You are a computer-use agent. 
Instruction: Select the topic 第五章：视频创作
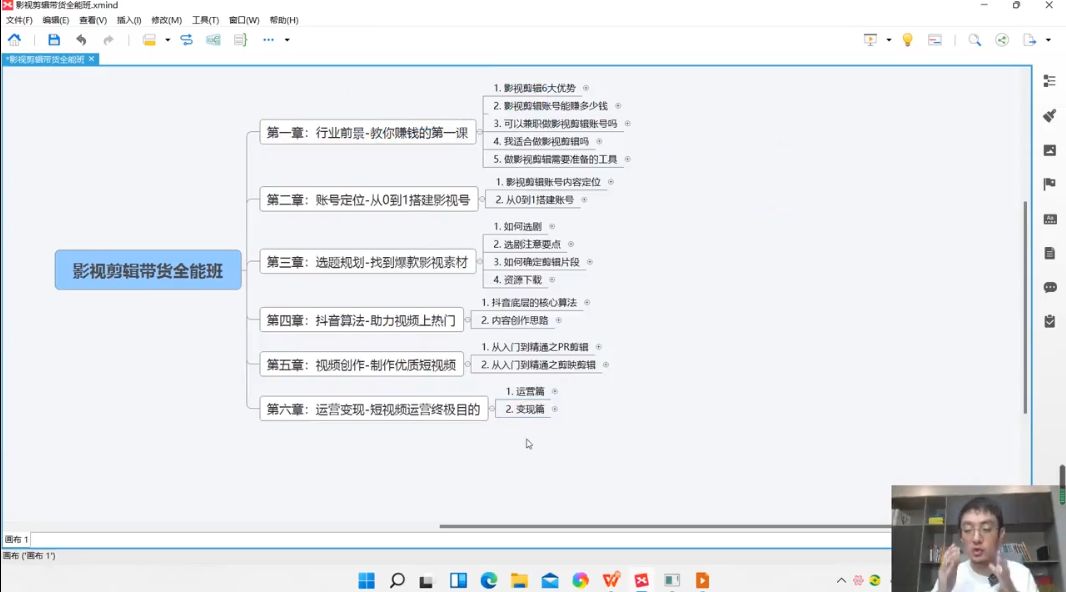pyautogui.click(x=361, y=365)
